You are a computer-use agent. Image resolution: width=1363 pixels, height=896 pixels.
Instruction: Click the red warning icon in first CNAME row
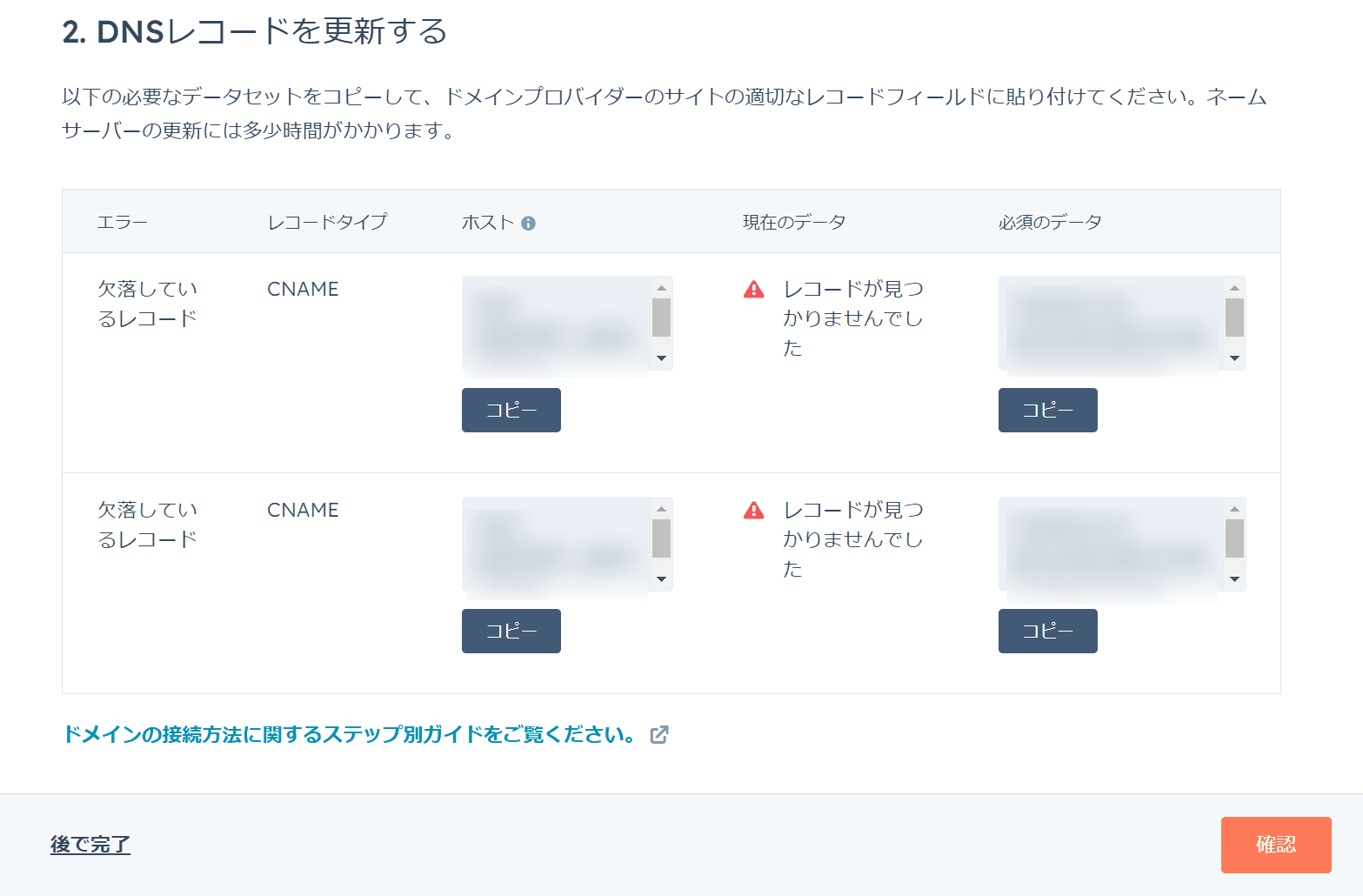pyautogui.click(x=754, y=289)
